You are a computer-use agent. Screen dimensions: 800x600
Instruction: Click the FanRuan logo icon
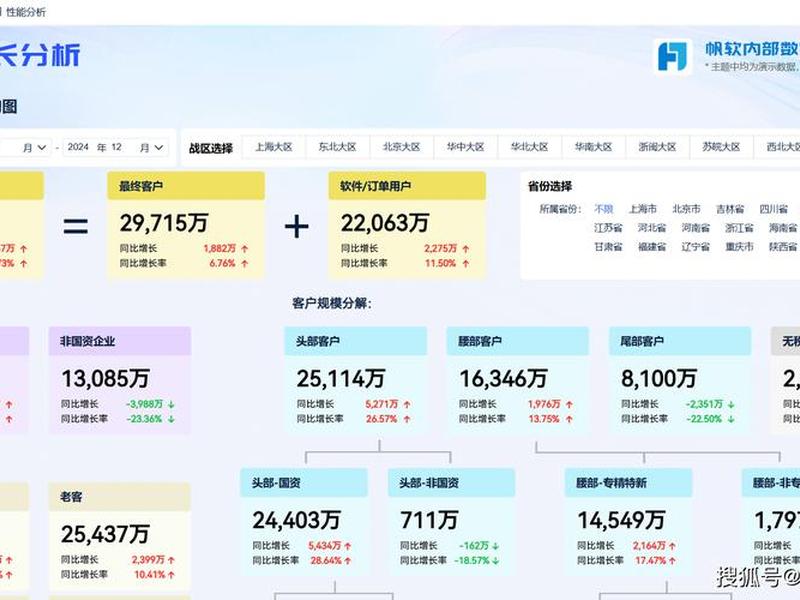pyautogui.click(x=672, y=56)
